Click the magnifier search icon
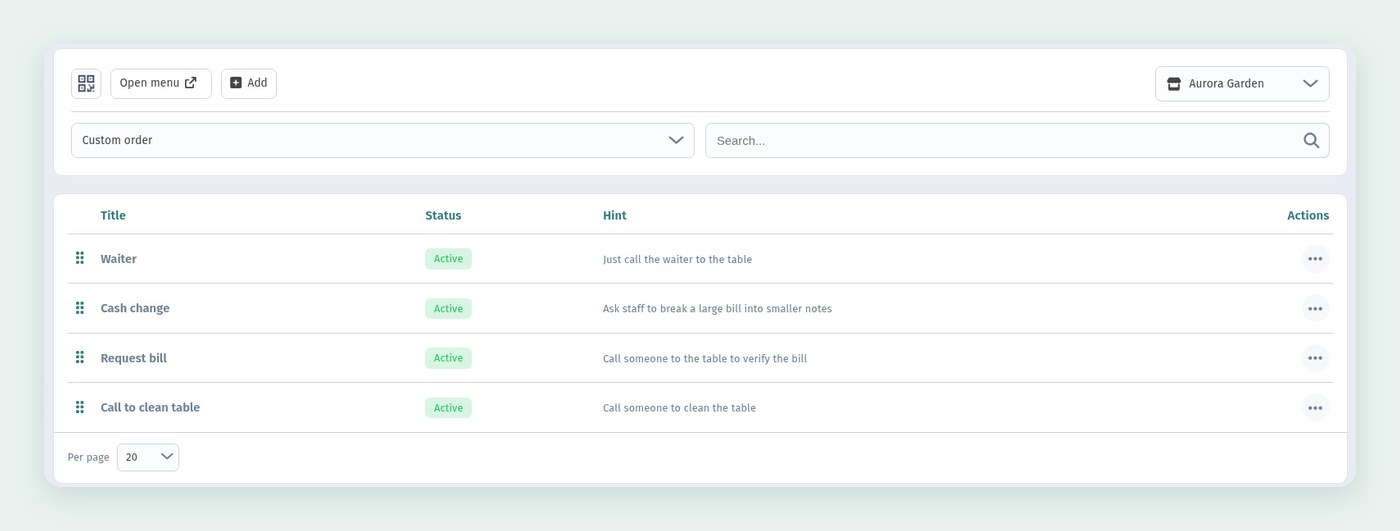 click(x=1311, y=140)
